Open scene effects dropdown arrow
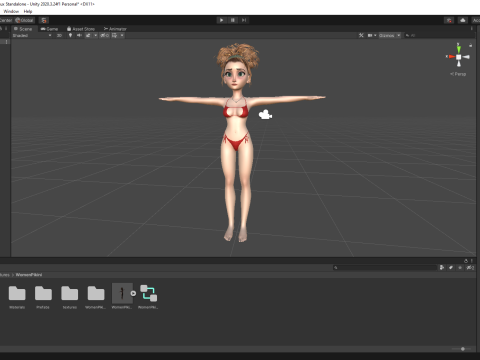This screenshot has width=480, height=360. coord(95,35)
